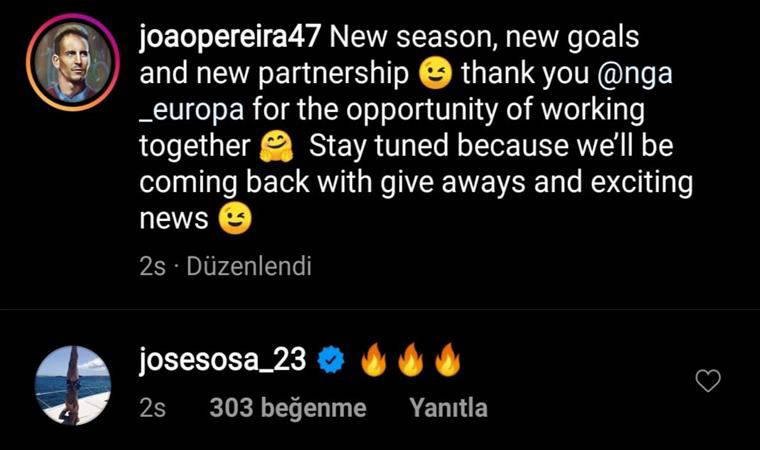
Task: View the 303 beğenme likes list
Action: [x=288, y=408]
